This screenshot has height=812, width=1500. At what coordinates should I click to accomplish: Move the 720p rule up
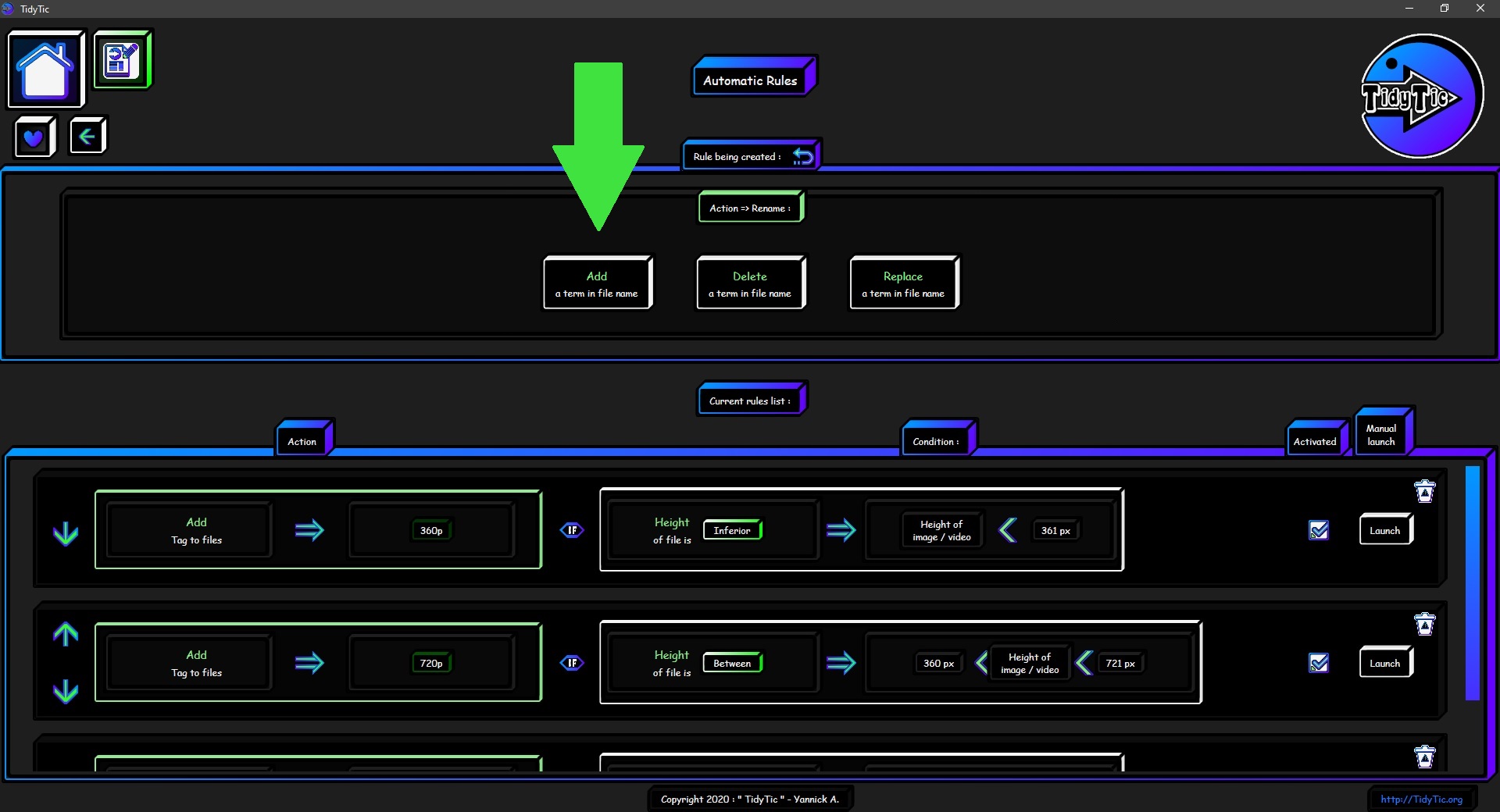(x=66, y=634)
